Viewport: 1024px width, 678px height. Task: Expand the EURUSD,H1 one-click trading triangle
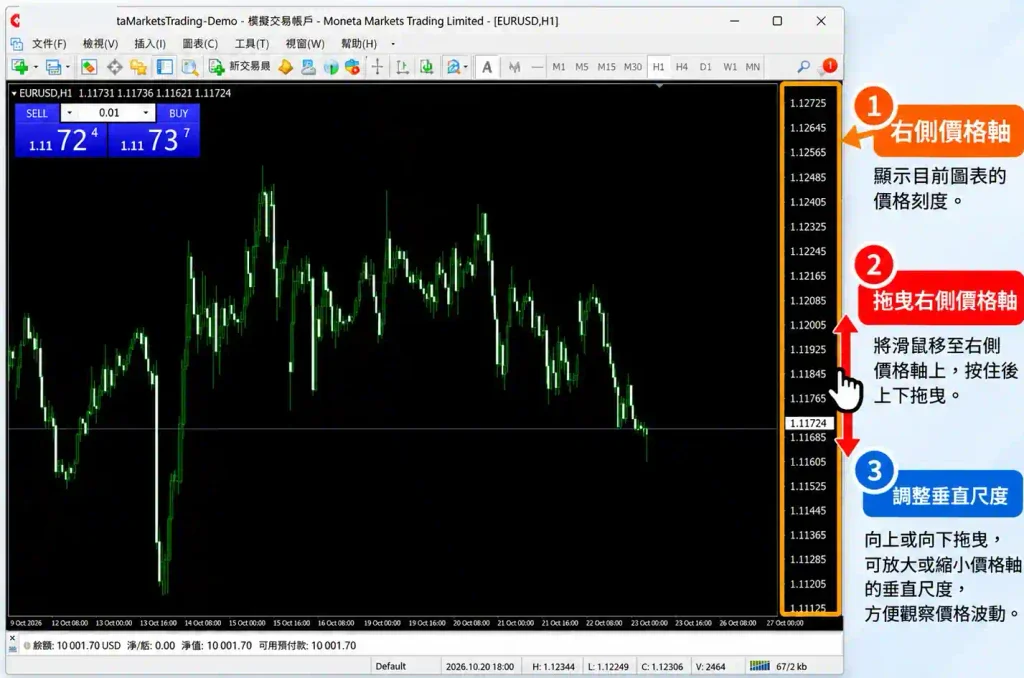pos(14,93)
